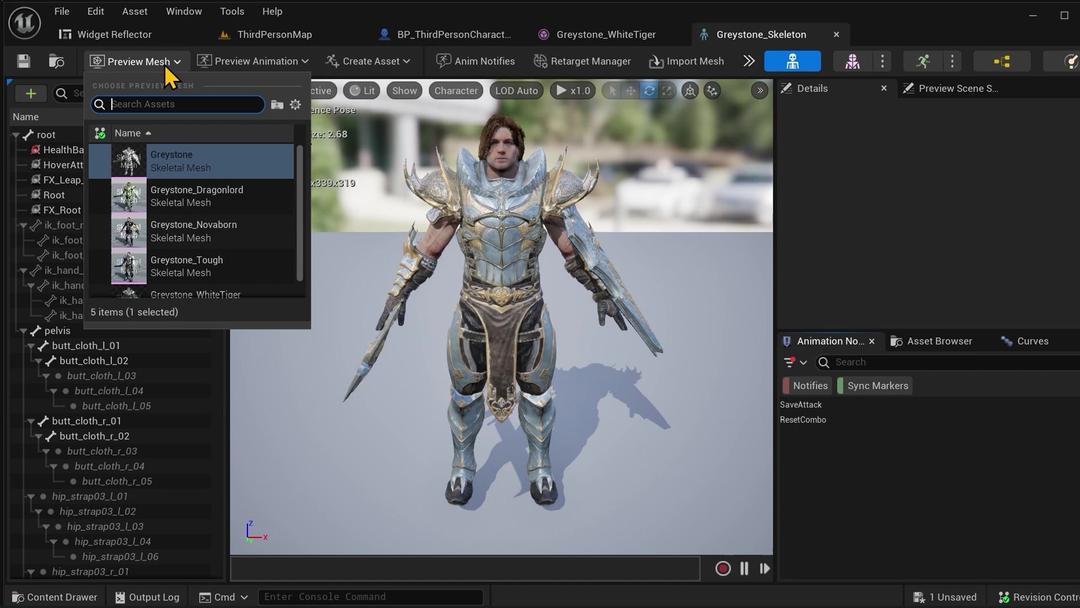Click the Import Mesh toolbar icon
The image size is (1080, 608).
coord(686,60)
